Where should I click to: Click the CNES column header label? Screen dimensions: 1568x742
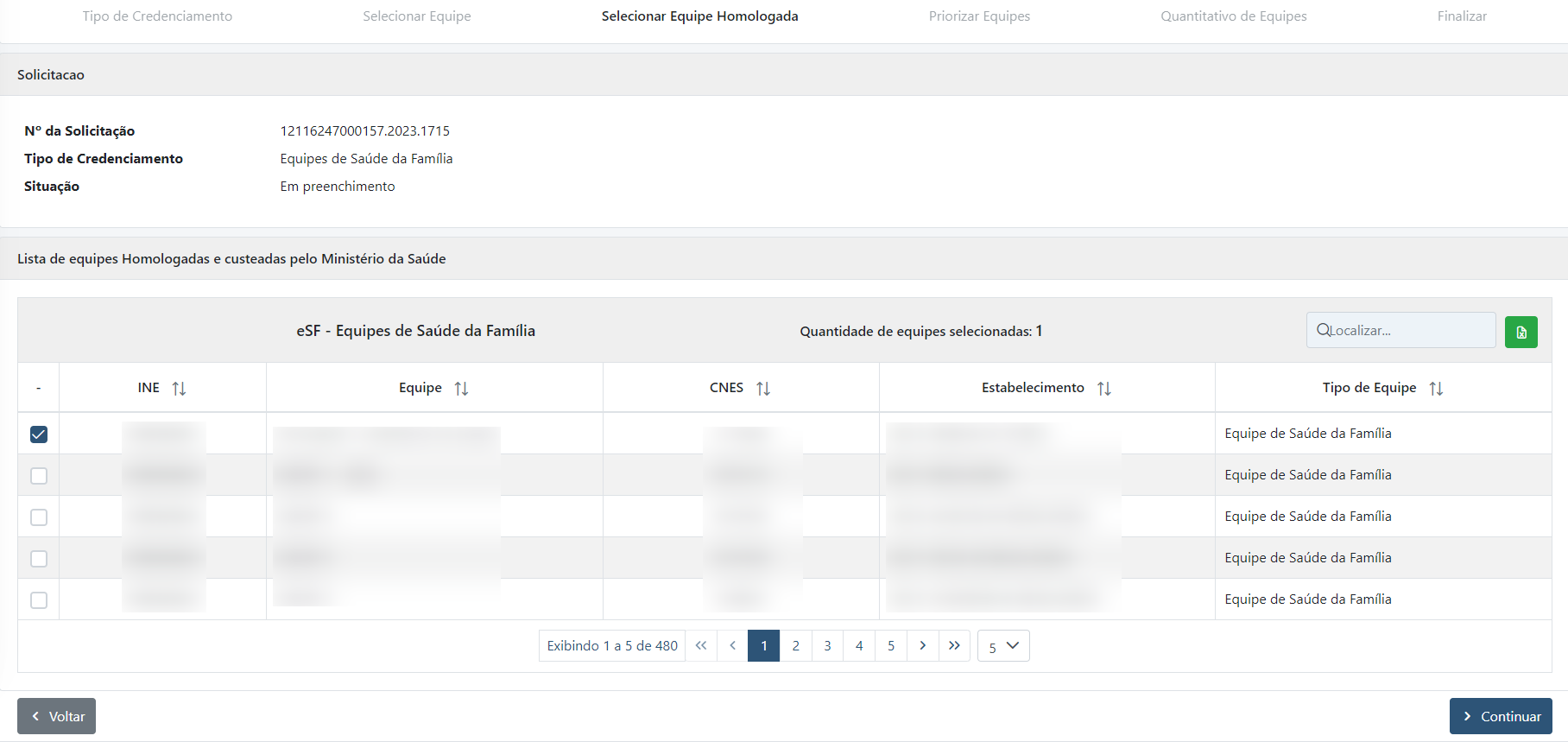[x=726, y=388]
